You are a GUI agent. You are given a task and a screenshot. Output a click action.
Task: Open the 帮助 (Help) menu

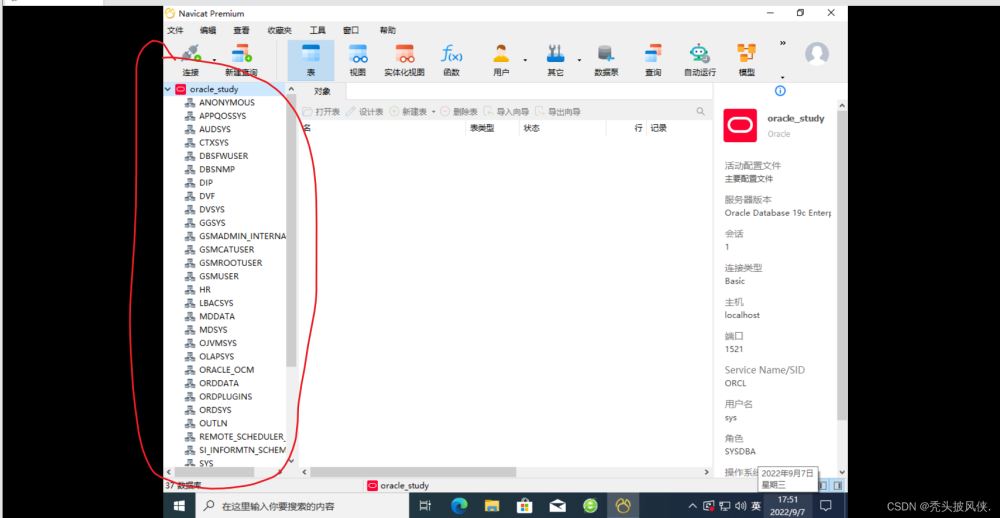coord(387,30)
